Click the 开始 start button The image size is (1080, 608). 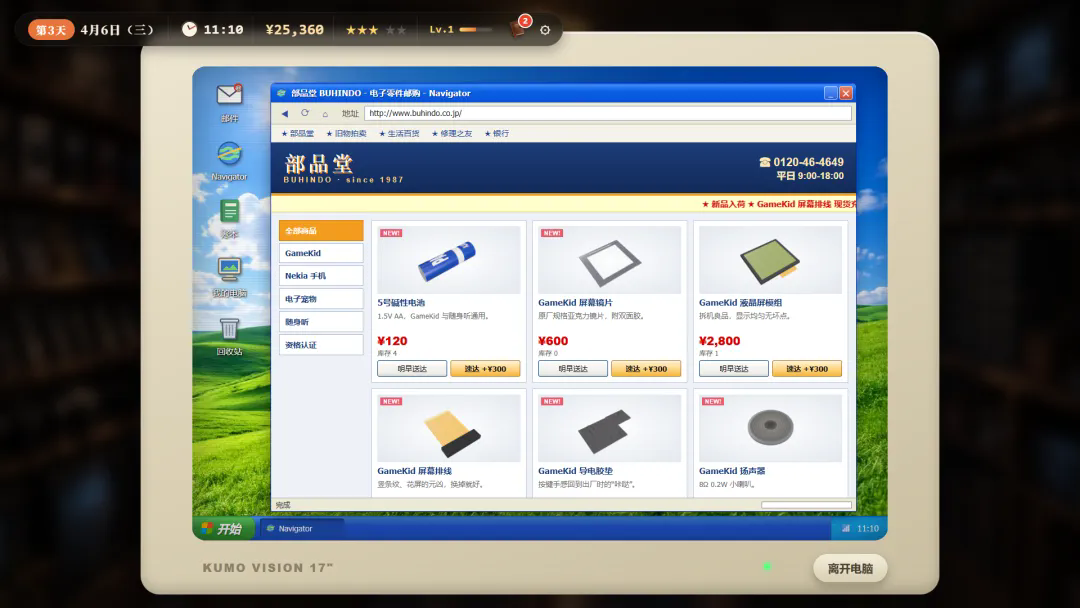[x=222, y=529]
